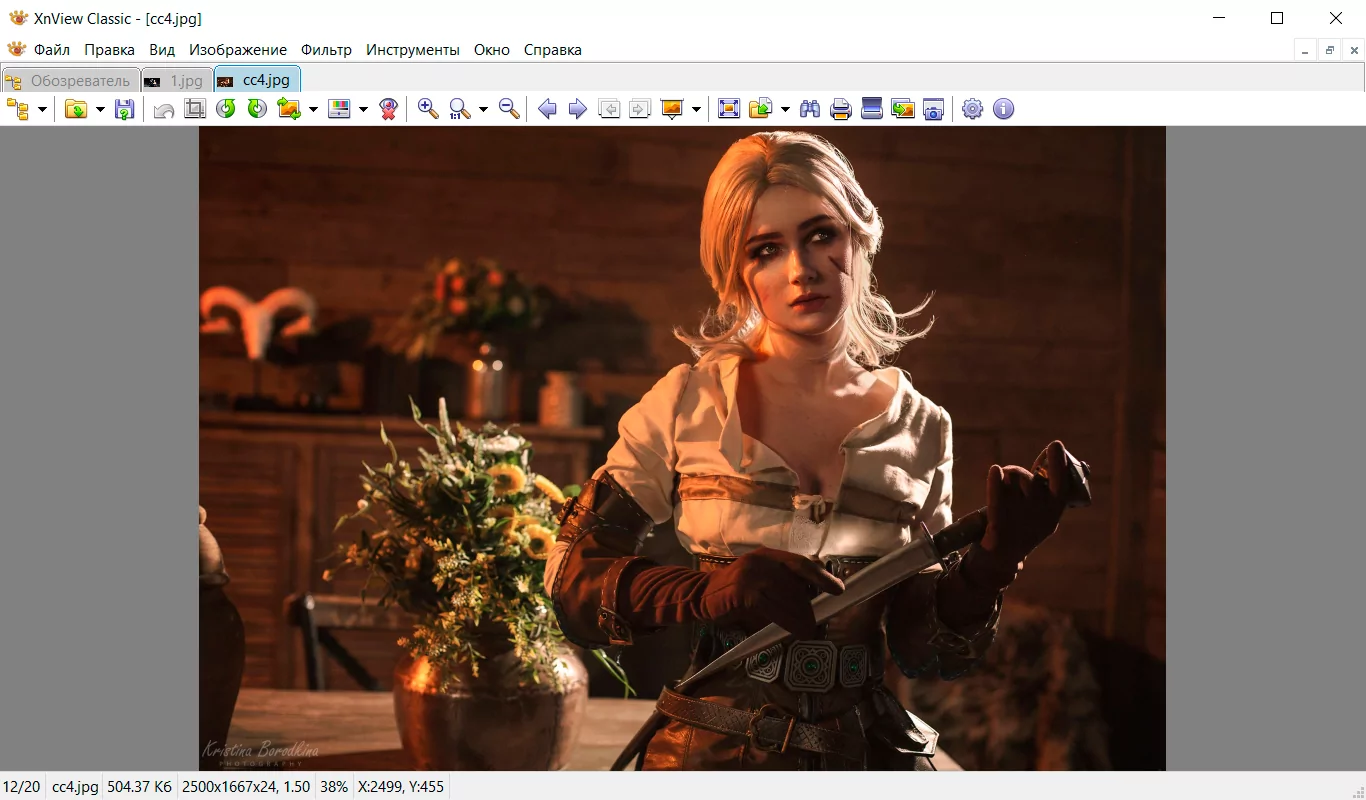This screenshot has height=800, width=1366.
Task: Minimize the XnView Classic window
Action: (1218, 18)
